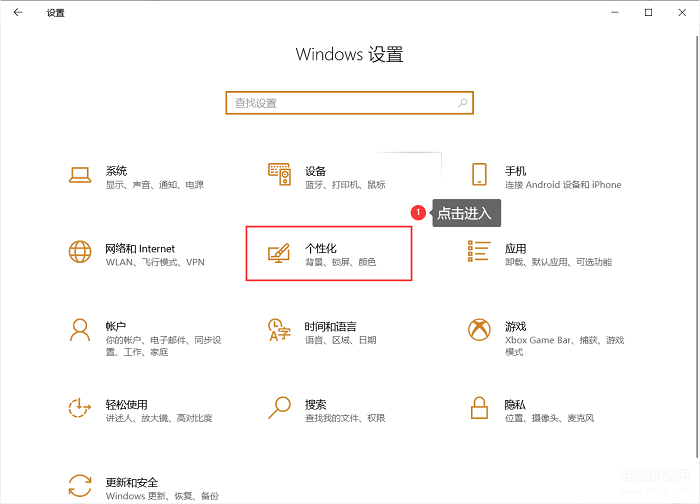Image resolution: width=700 pixels, height=504 pixels.
Task: Select the 隐私 category title
Action: pyautogui.click(x=515, y=404)
